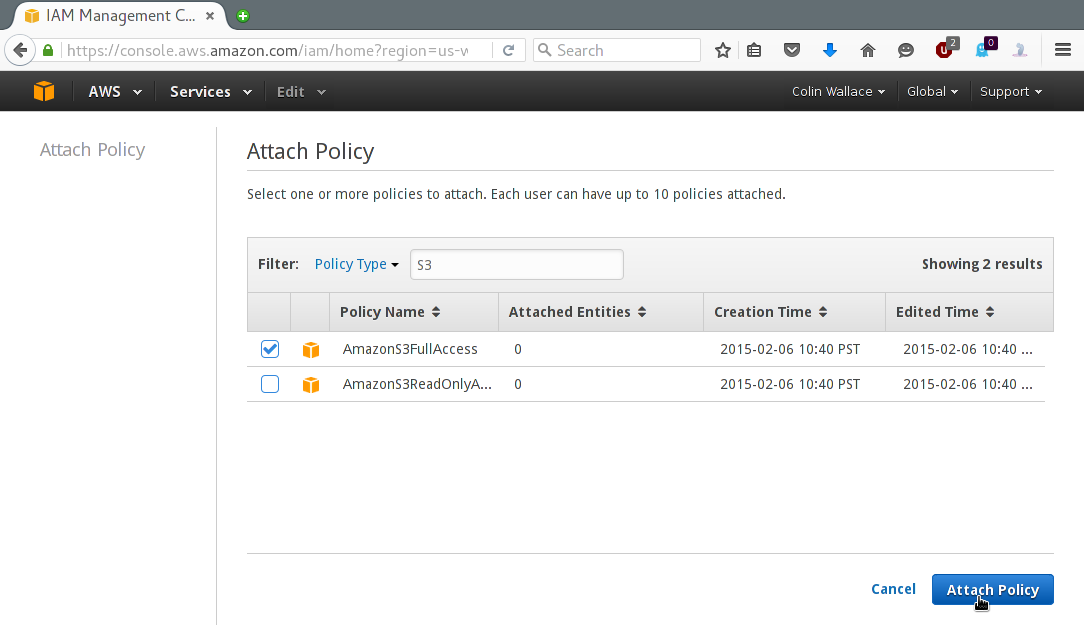The width and height of the screenshot is (1084, 625).
Task: Sort by Attached Entities column
Action: click(577, 312)
